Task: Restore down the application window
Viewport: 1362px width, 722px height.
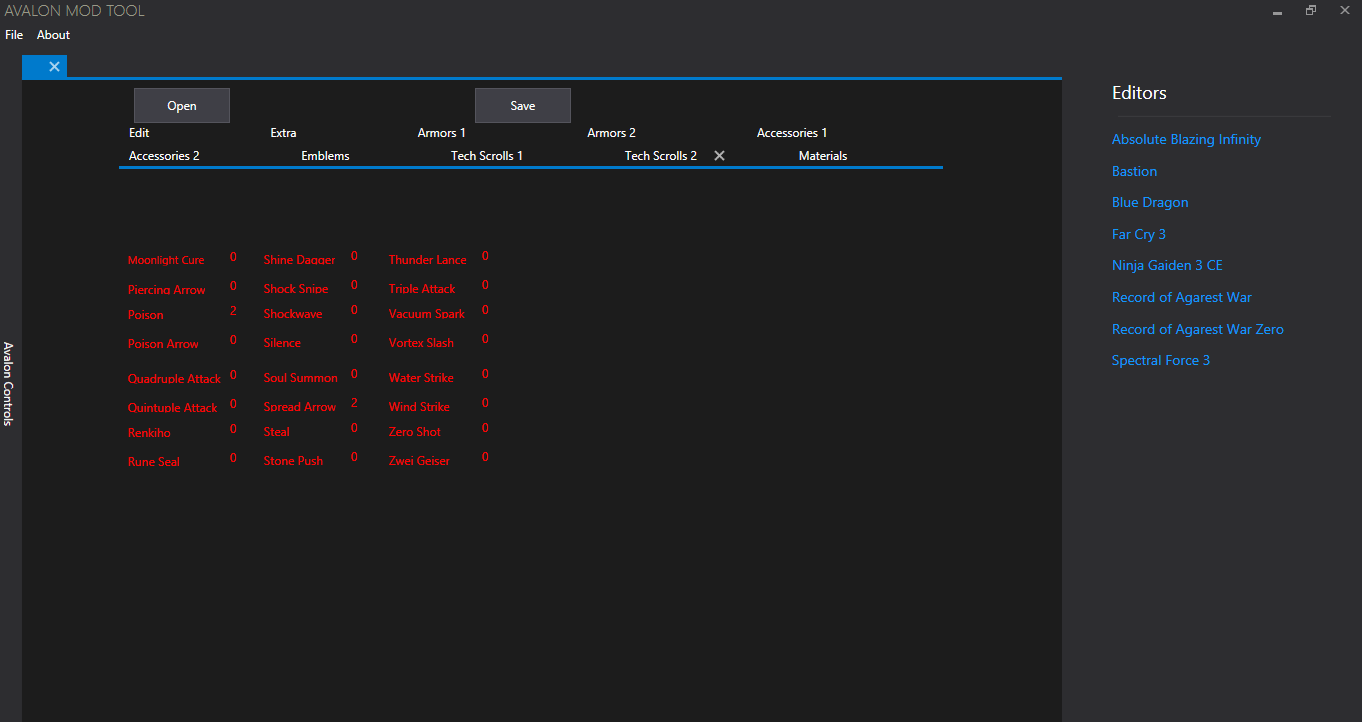Action: pyautogui.click(x=1310, y=11)
